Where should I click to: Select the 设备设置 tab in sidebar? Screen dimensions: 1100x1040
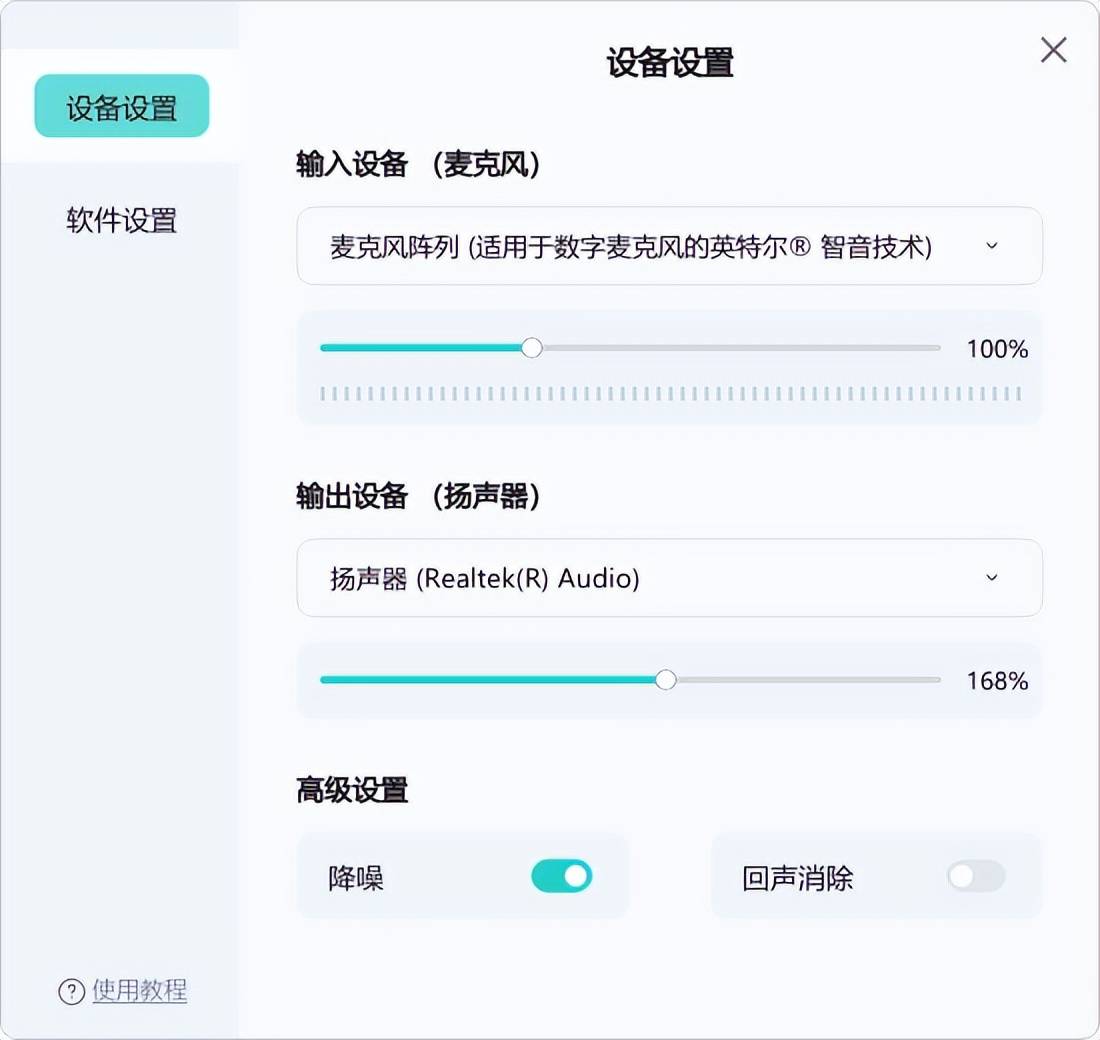click(122, 106)
